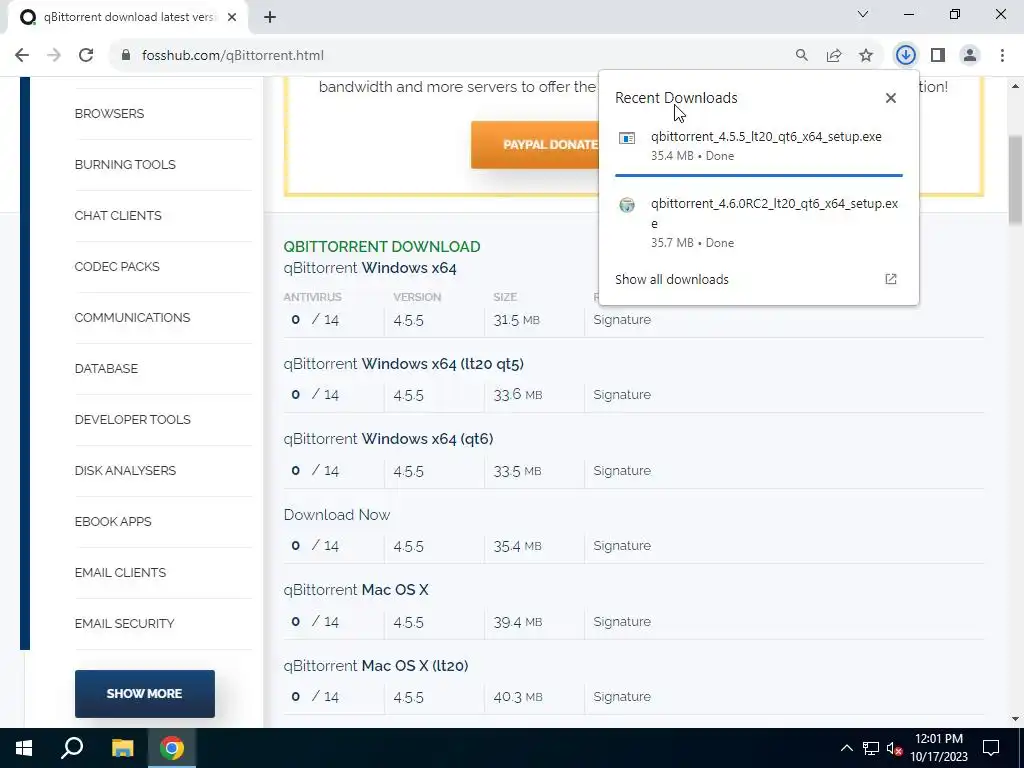Open the Windows notification center
The image size is (1024, 768).
pos(991,748)
